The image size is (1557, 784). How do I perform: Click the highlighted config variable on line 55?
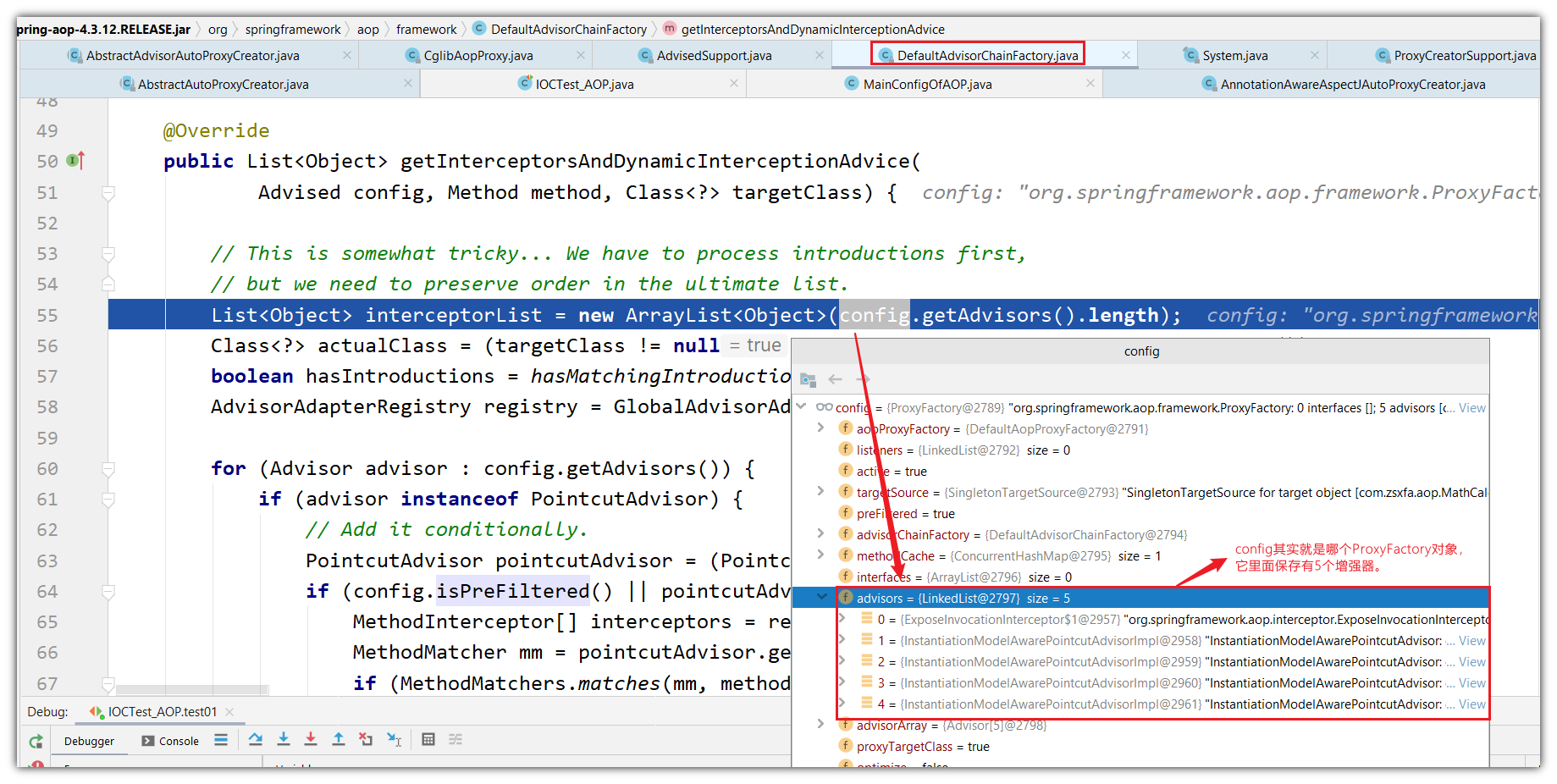pos(874,315)
